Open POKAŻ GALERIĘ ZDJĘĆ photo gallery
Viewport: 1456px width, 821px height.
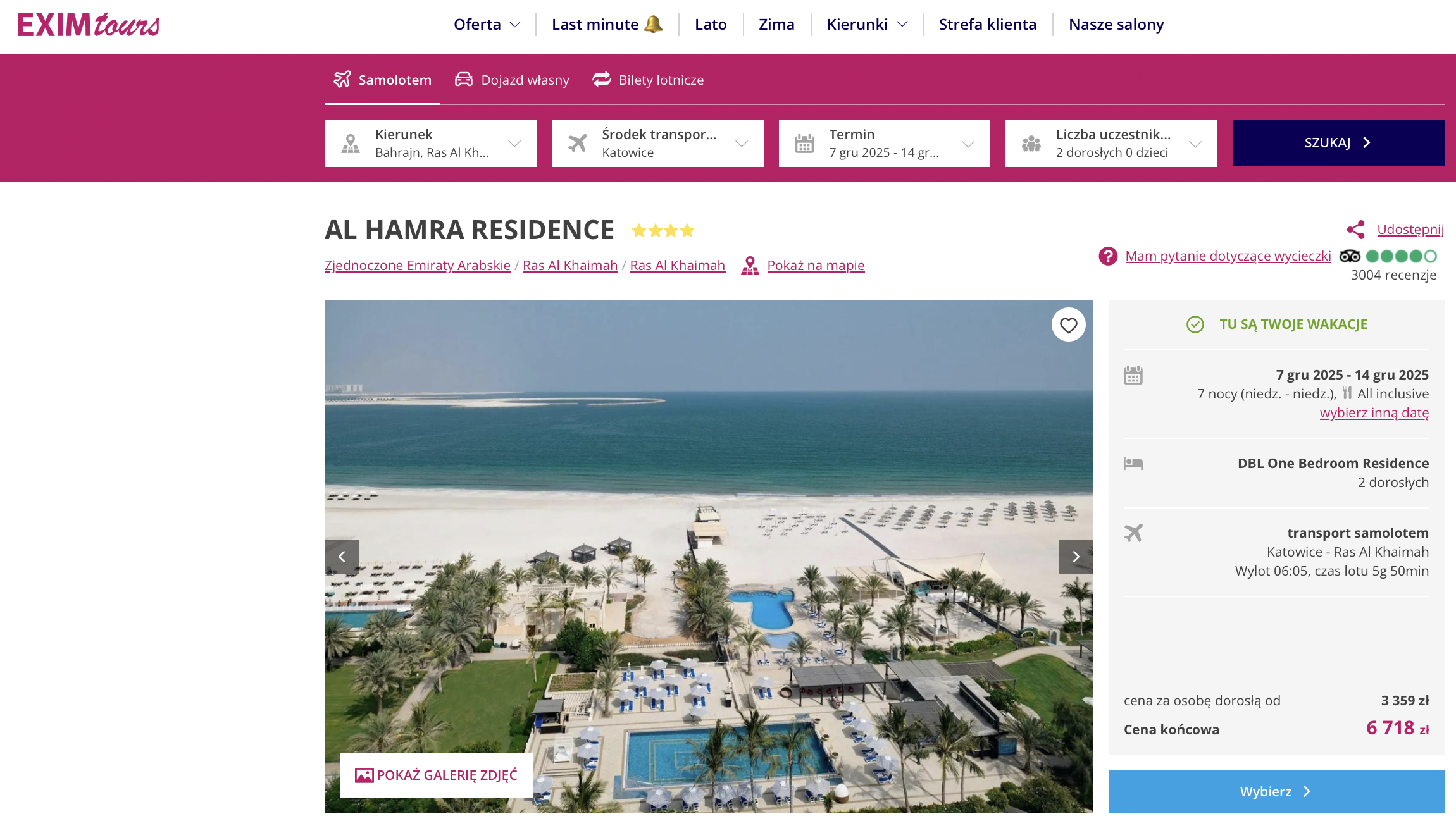436,775
